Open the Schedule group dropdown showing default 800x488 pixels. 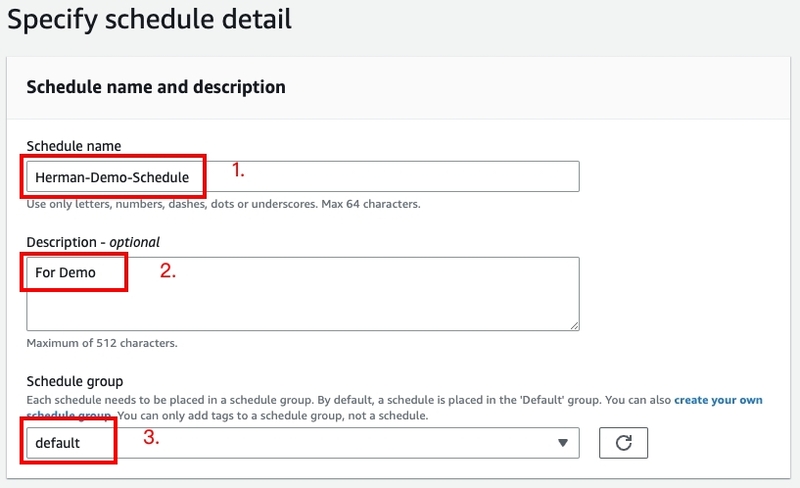click(303, 443)
